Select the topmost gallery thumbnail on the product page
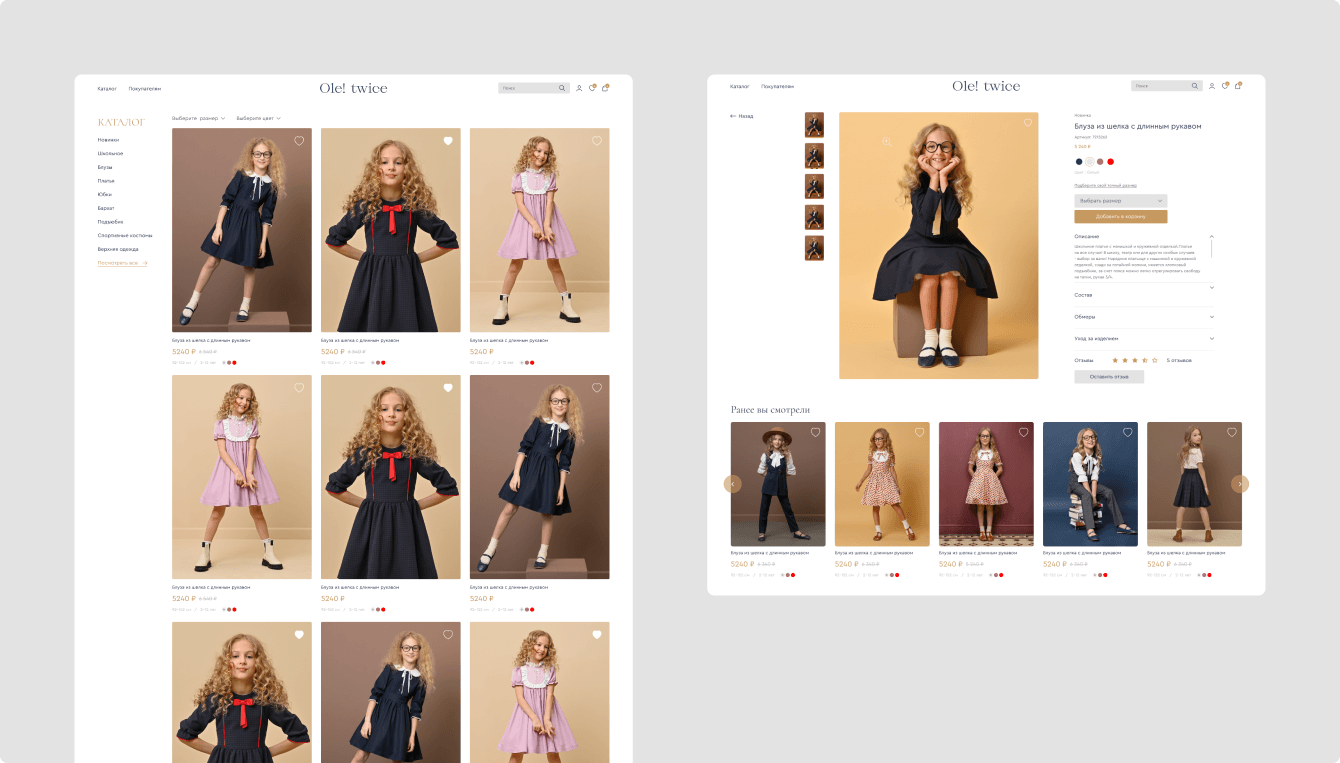Image resolution: width=1340 pixels, height=763 pixels. (x=815, y=125)
